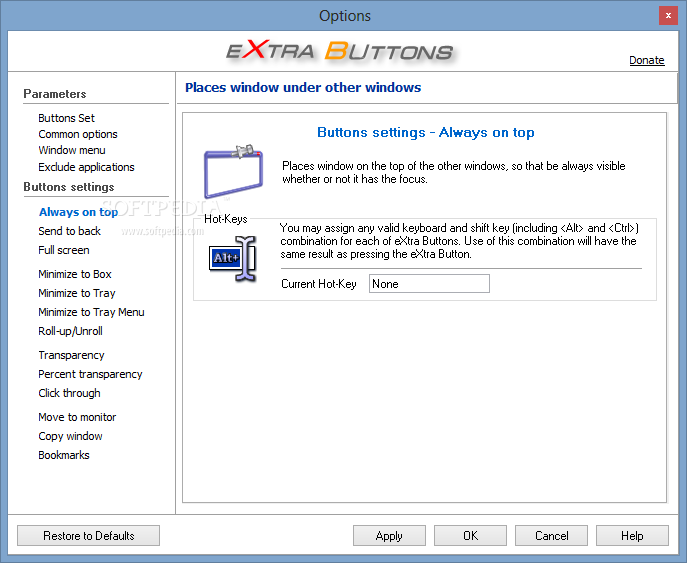Click the 'You may assign any valid keyboard' paragraph

click(459, 241)
